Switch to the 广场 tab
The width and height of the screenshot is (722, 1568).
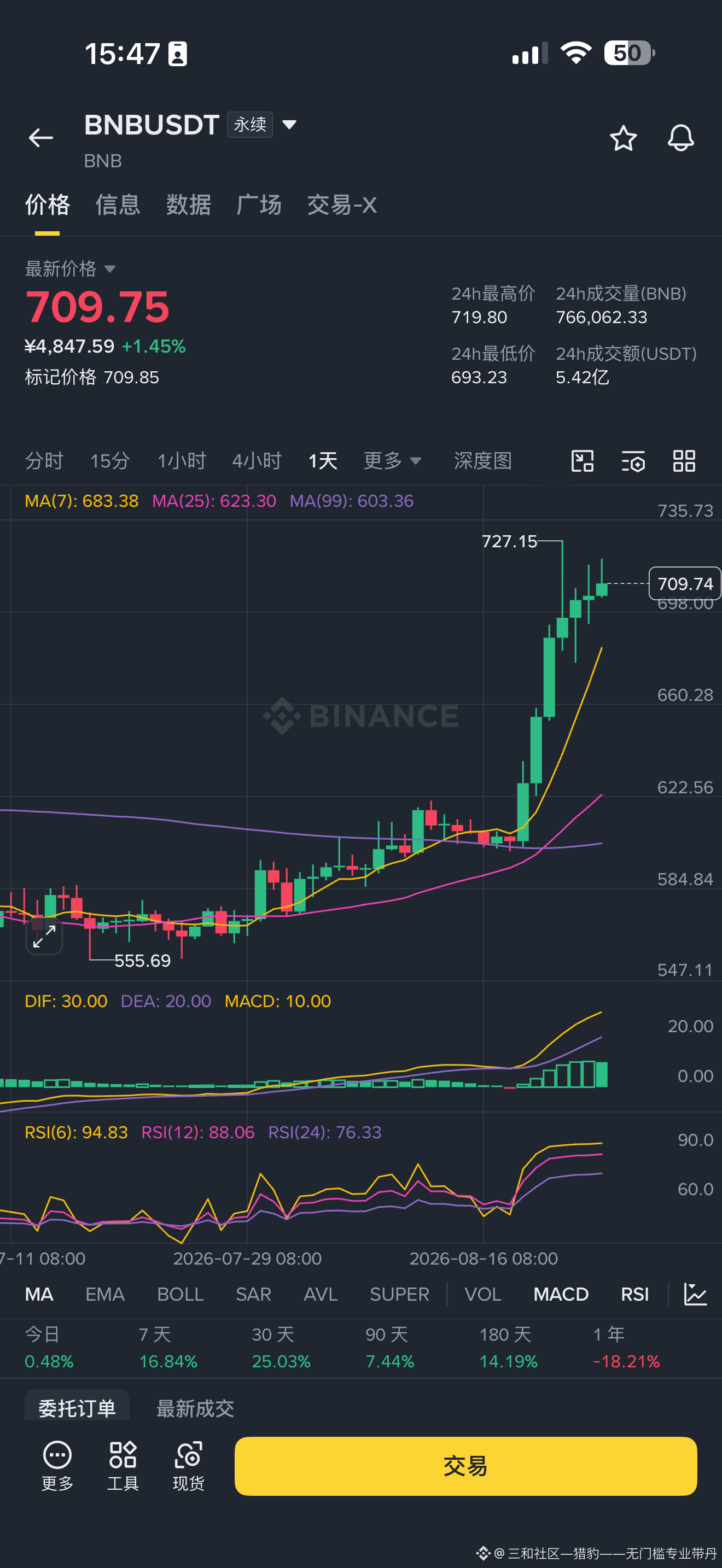pyautogui.click(x=259, y=205)
